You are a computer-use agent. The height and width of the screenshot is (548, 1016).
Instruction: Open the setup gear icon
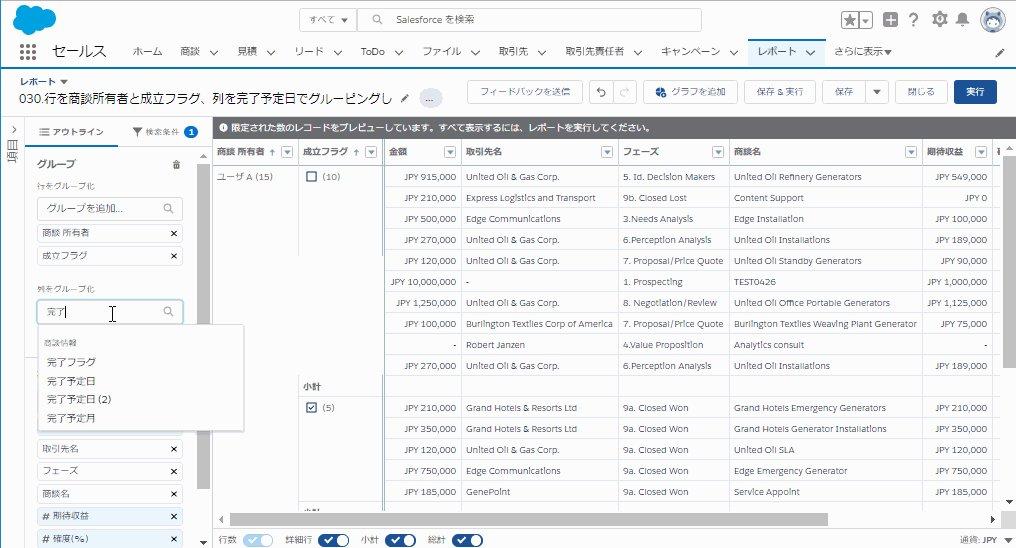(940, 19)
